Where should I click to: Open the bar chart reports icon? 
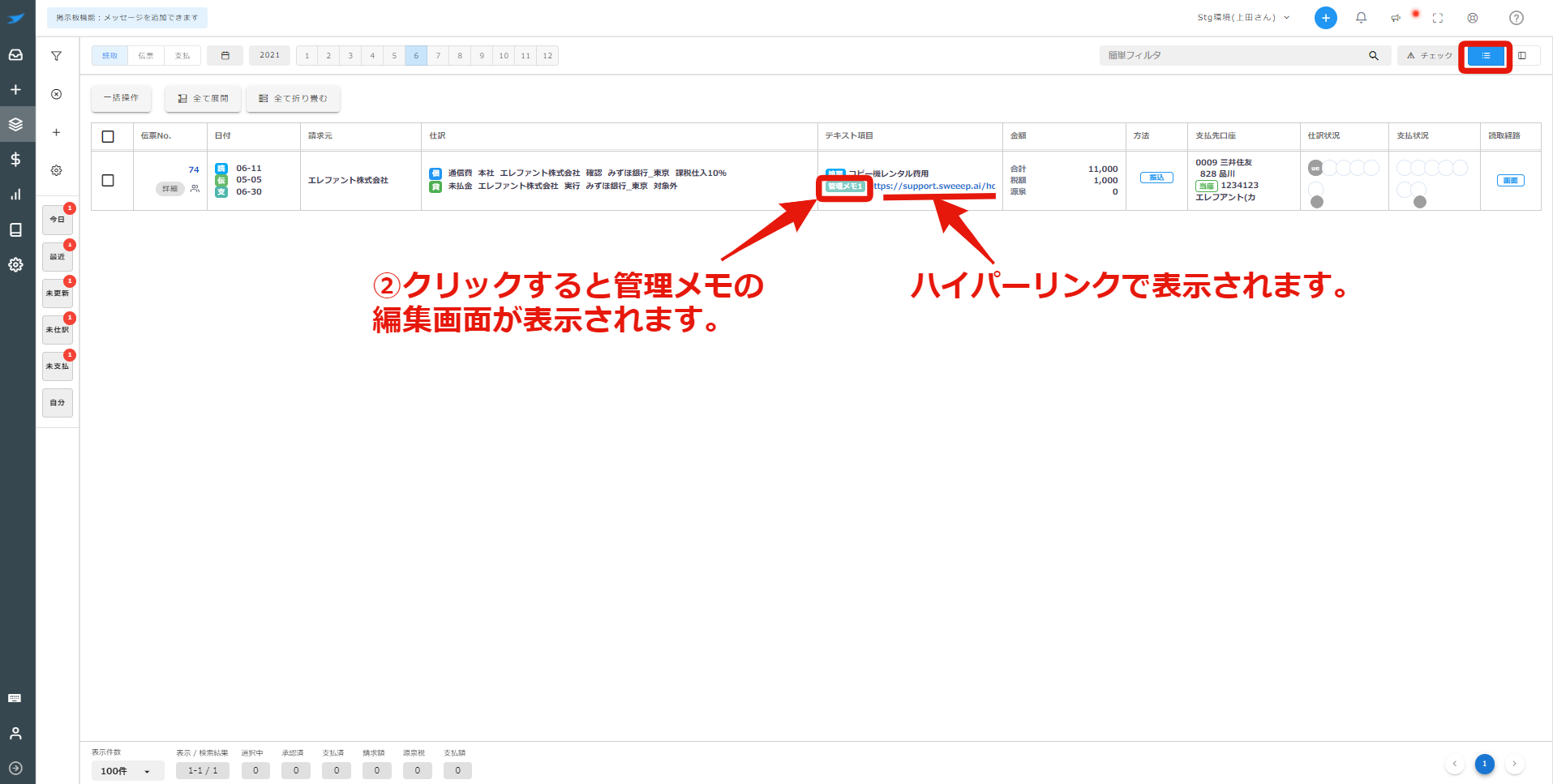tap(15, 195)
